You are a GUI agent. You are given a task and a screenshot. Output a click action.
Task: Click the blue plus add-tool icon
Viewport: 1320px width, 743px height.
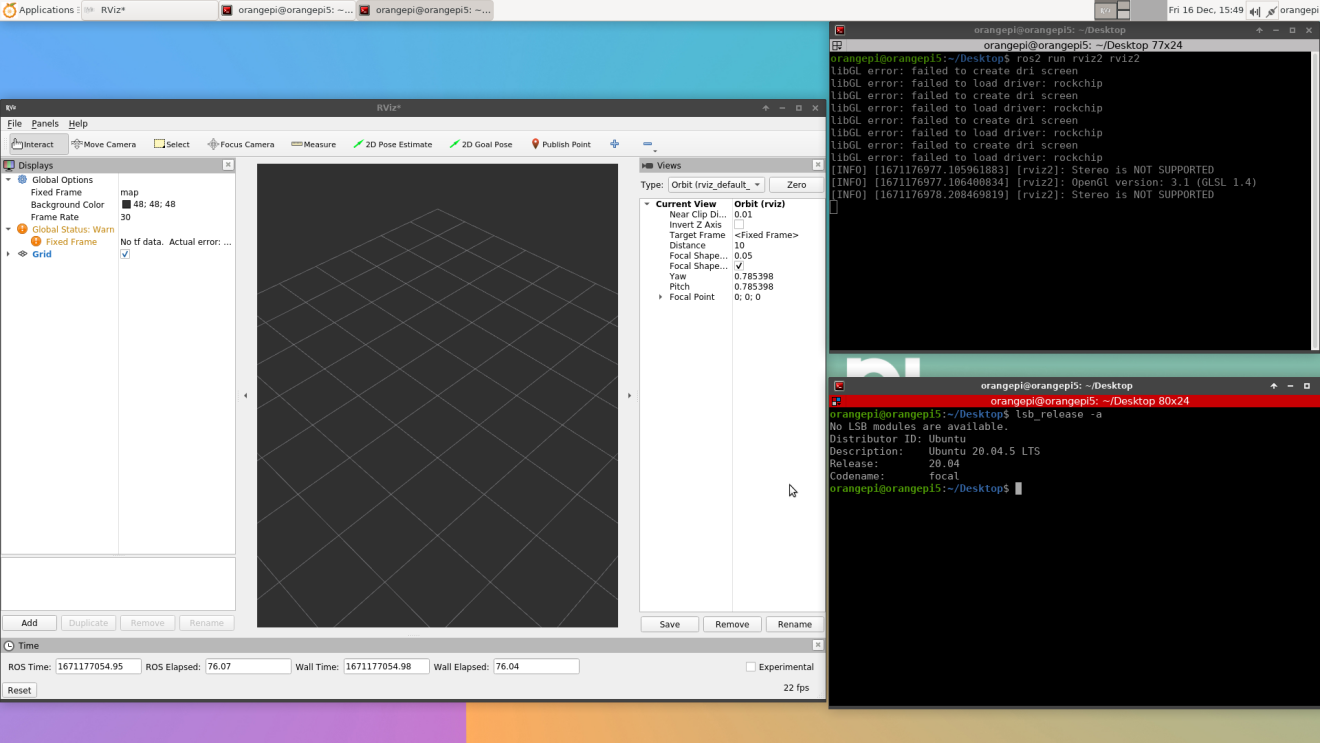click(614, 144)
